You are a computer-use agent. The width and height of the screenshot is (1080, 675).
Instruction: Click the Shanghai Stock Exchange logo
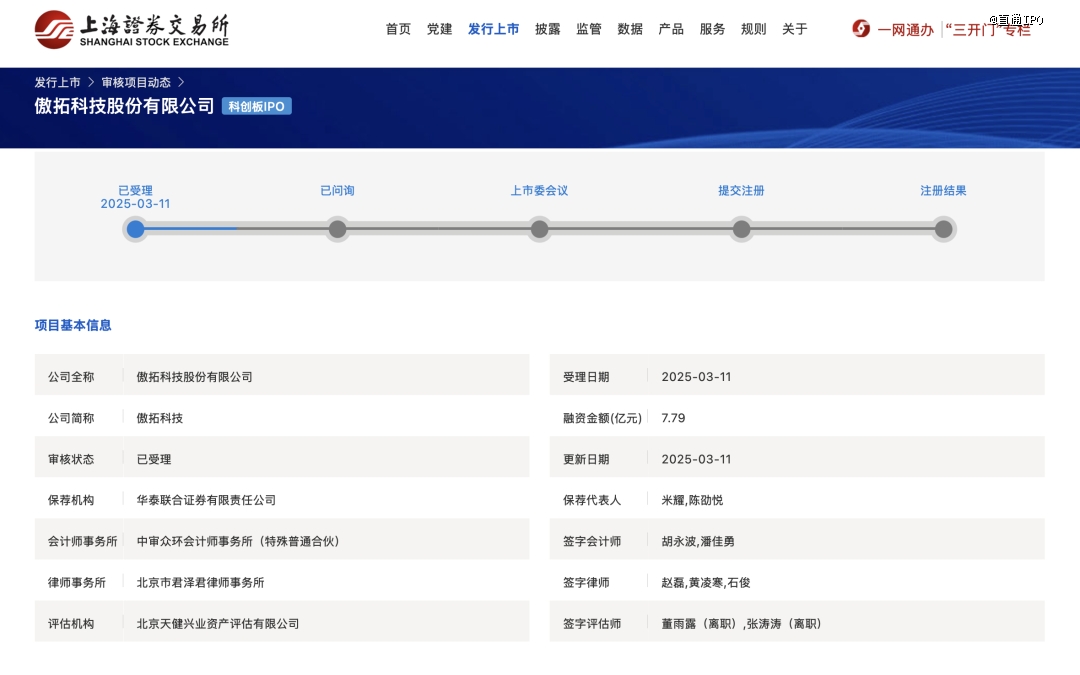click(132, 30)
